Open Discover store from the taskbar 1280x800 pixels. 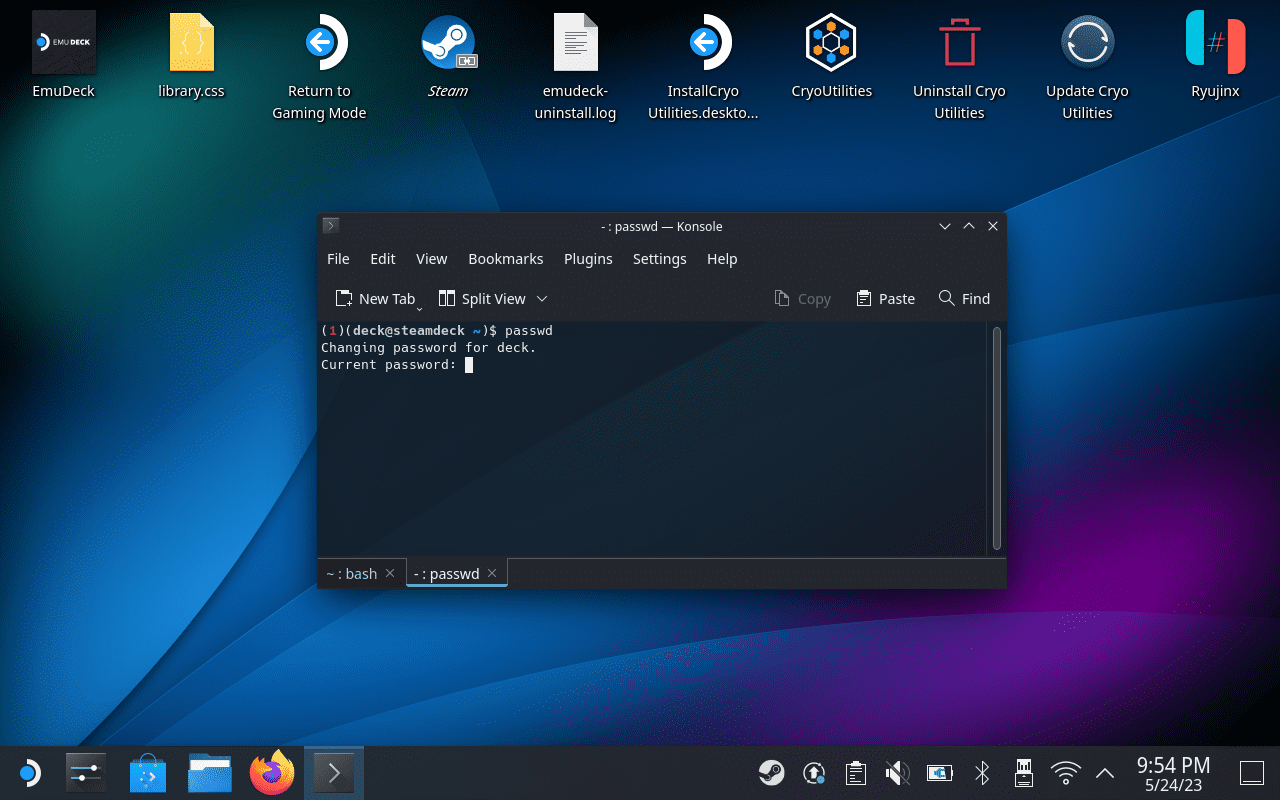148,773
